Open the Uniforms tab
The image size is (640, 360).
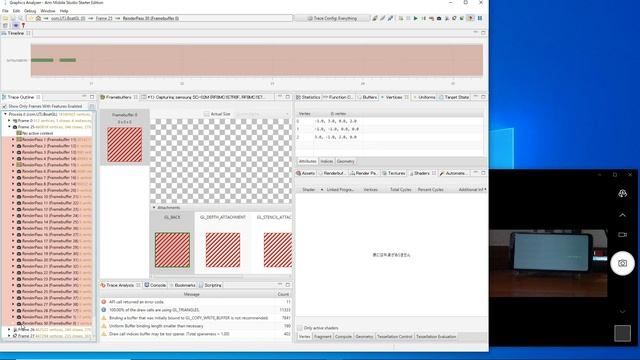pos(424,97)
